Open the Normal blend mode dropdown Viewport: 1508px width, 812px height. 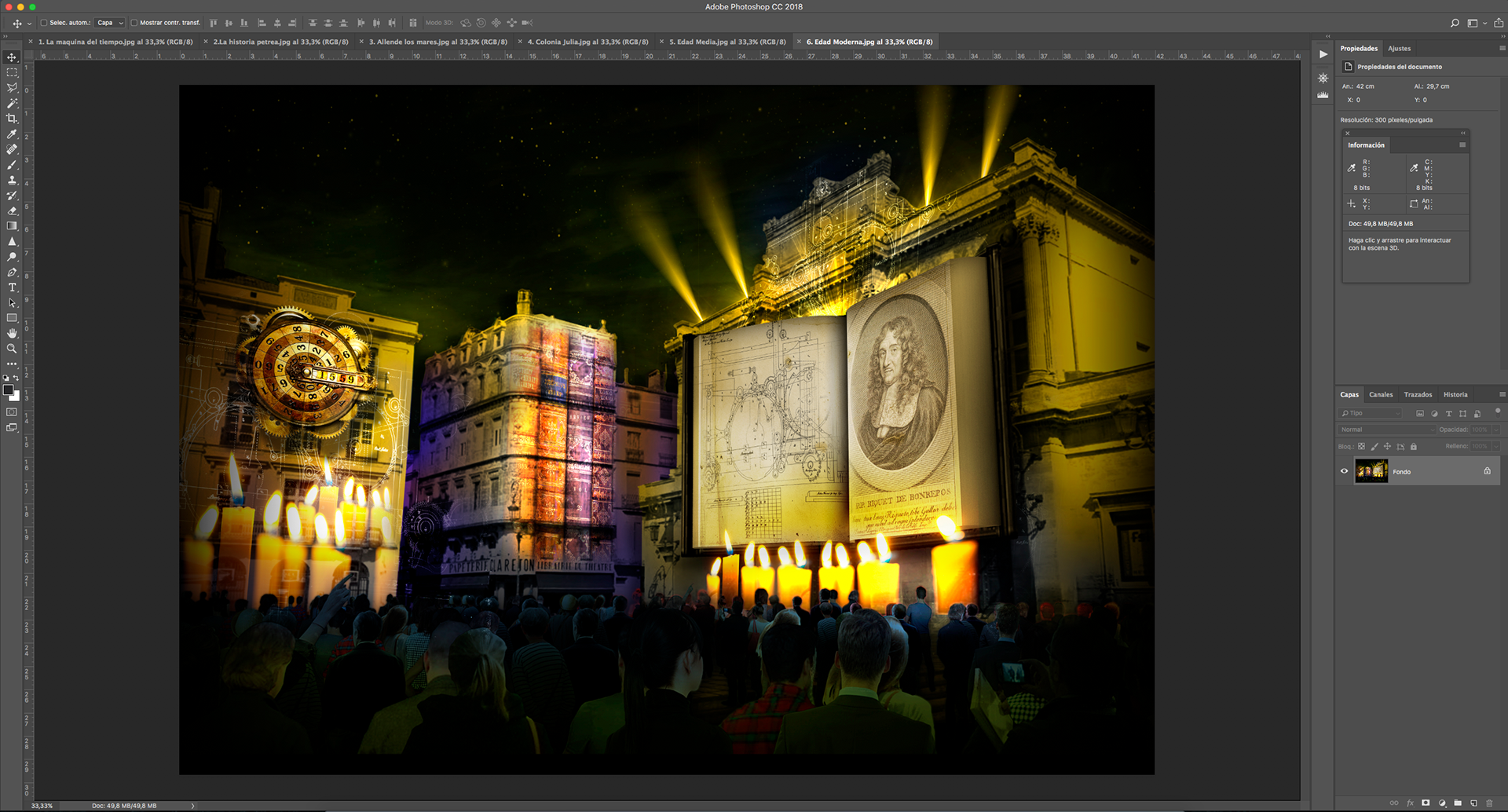click(1386, 430)
